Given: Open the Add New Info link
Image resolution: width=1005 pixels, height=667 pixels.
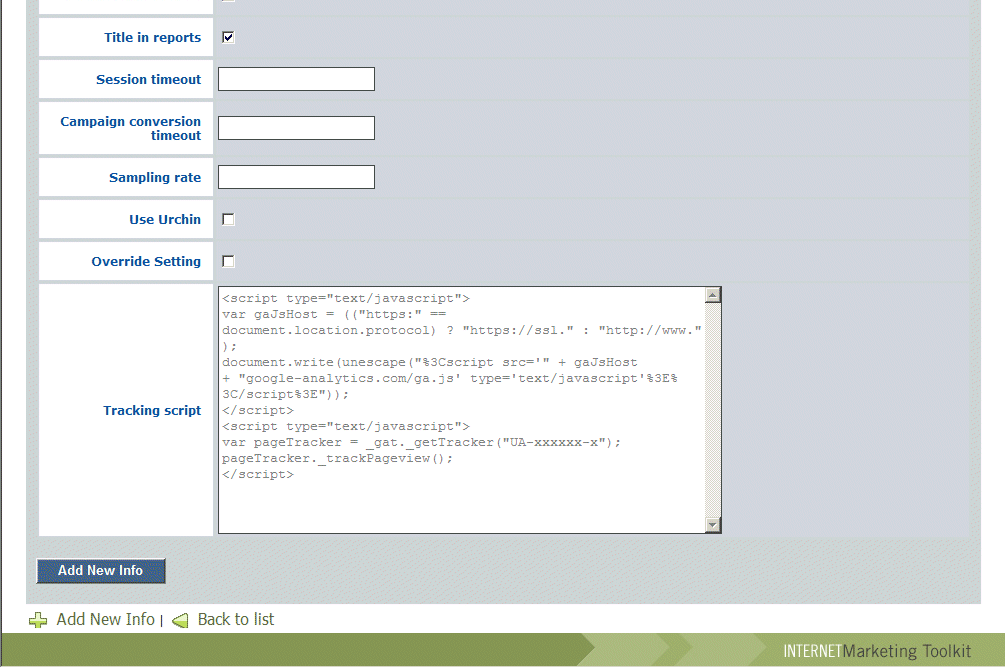Looking at the screenshot, I should 105,620.
